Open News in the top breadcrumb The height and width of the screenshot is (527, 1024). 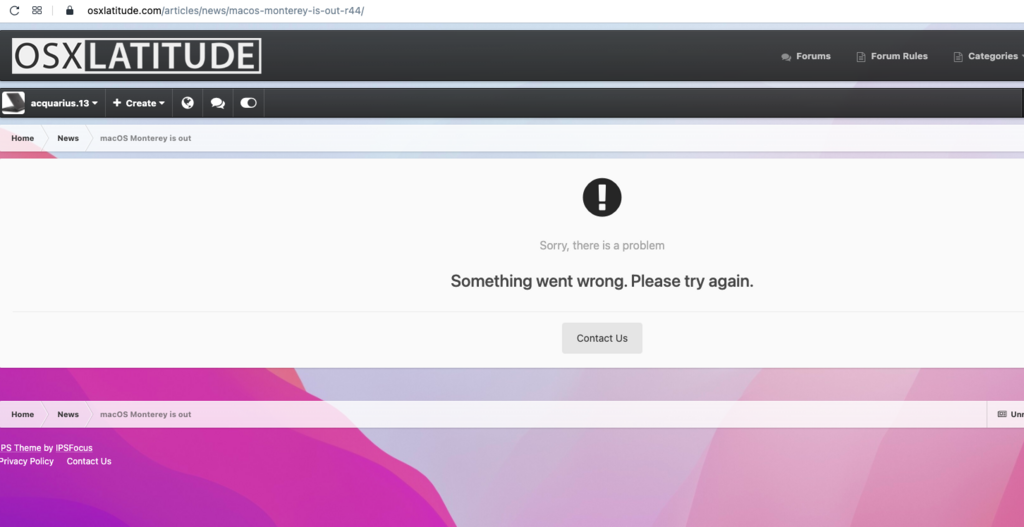click(68, 138)
